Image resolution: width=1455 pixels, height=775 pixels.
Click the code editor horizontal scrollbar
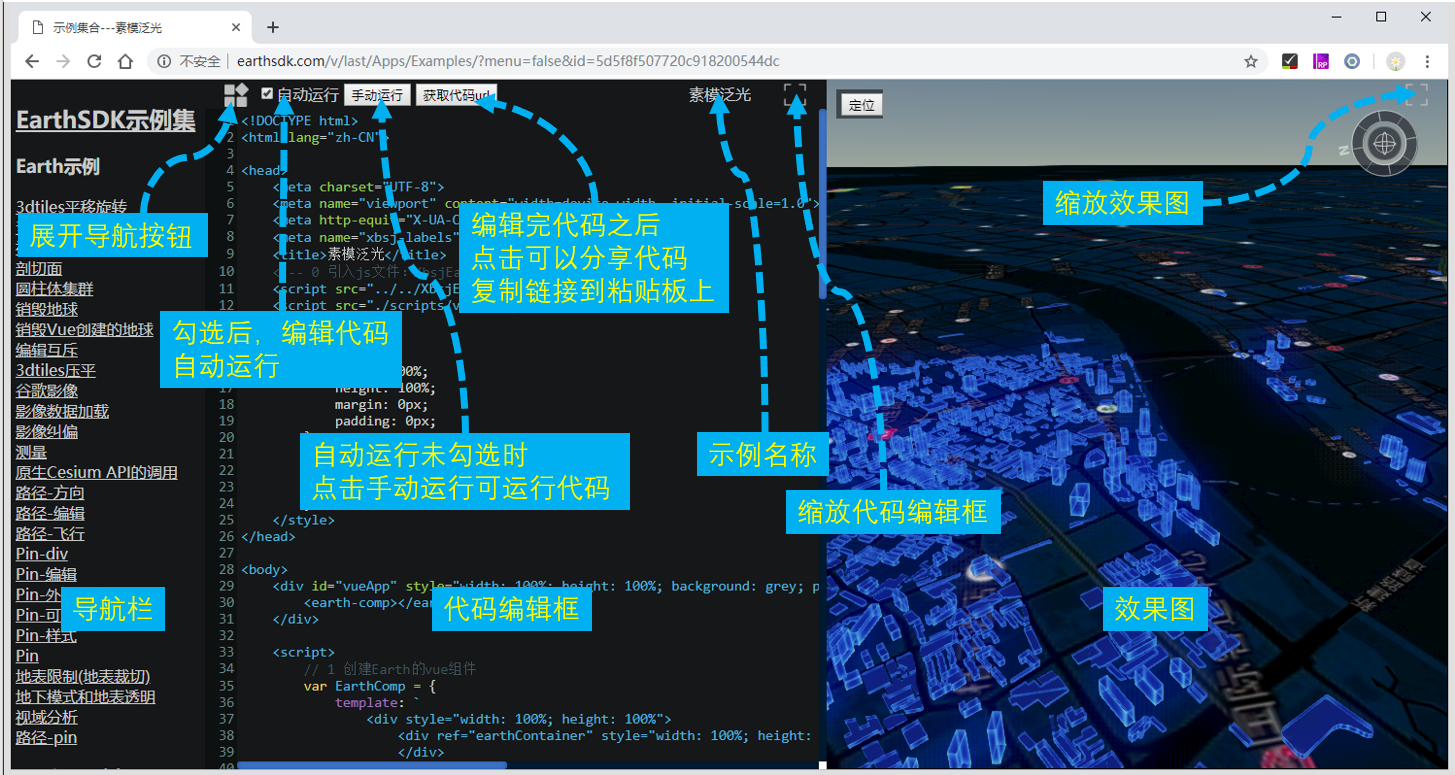coord(372,766)
